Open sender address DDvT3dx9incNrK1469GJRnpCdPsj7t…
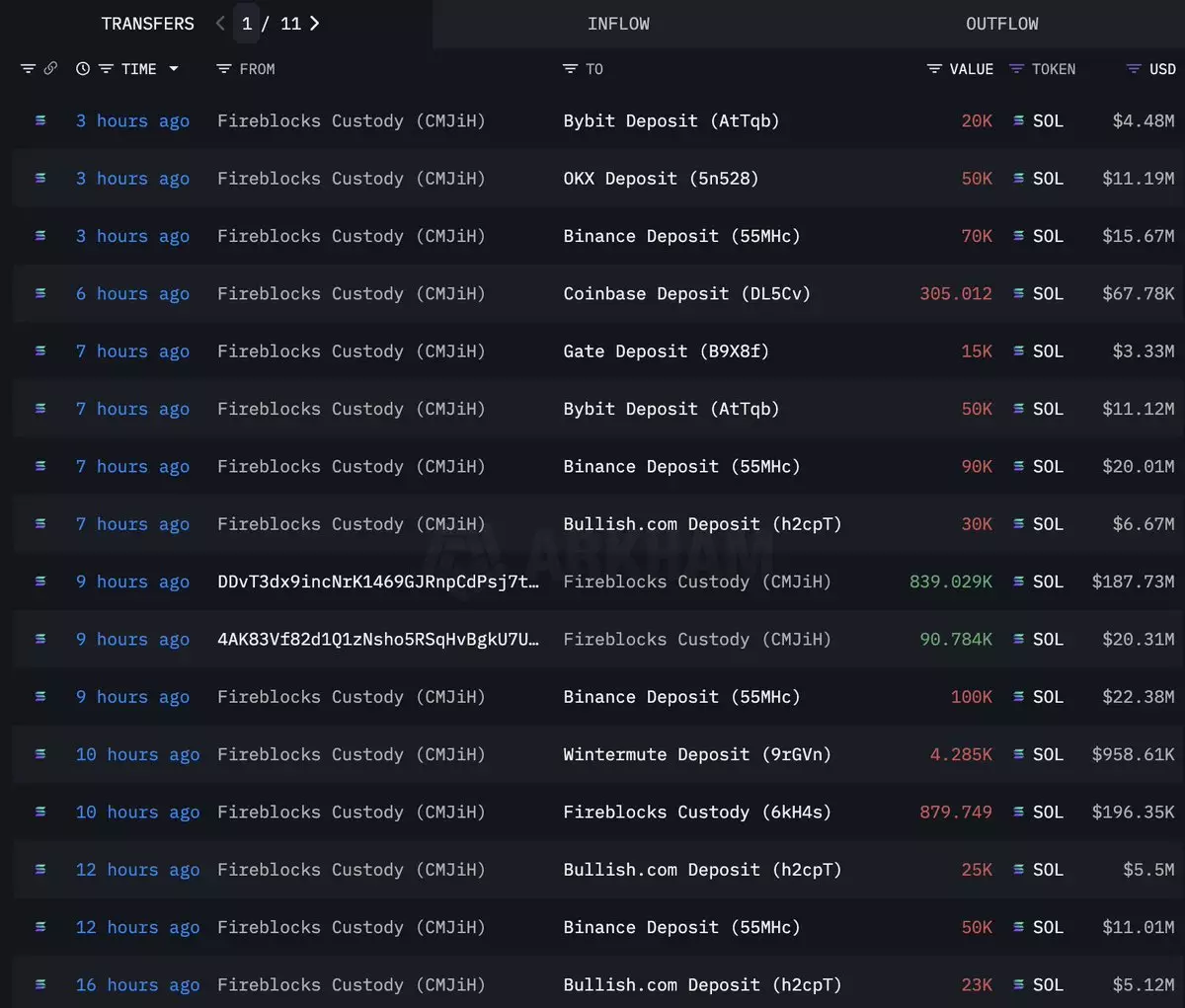The image size is (1185, 1008). coord(378,582)
